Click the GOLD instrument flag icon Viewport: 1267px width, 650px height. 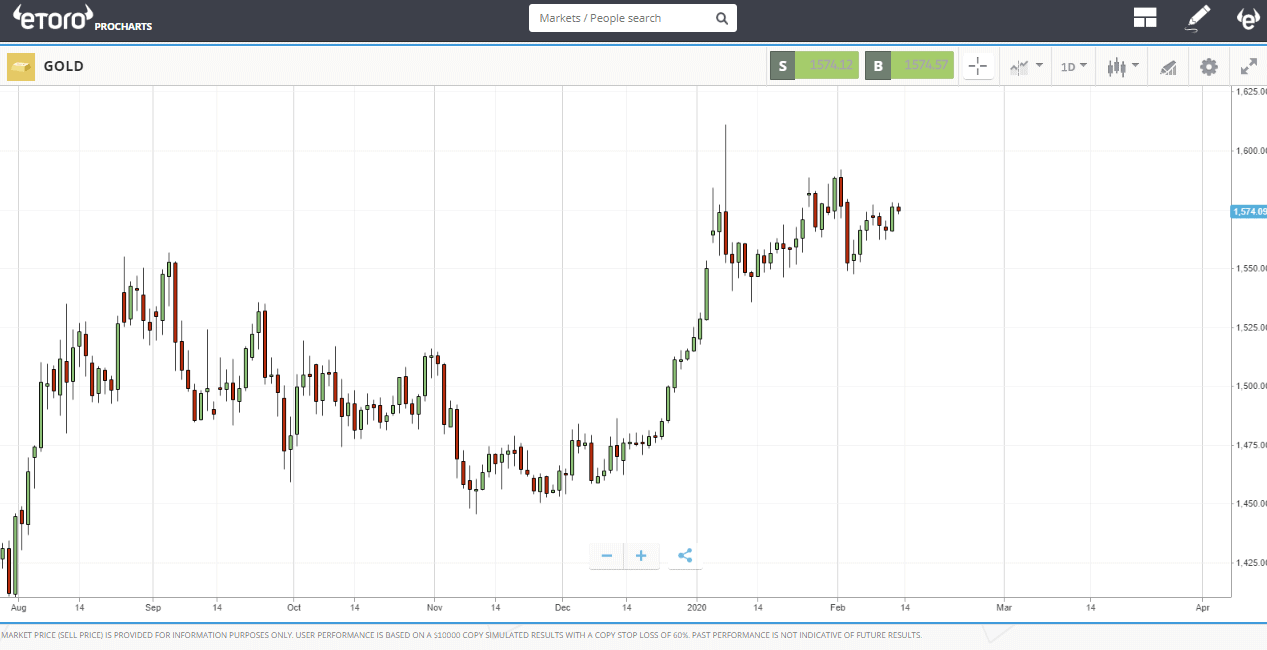tap(21, 65)
